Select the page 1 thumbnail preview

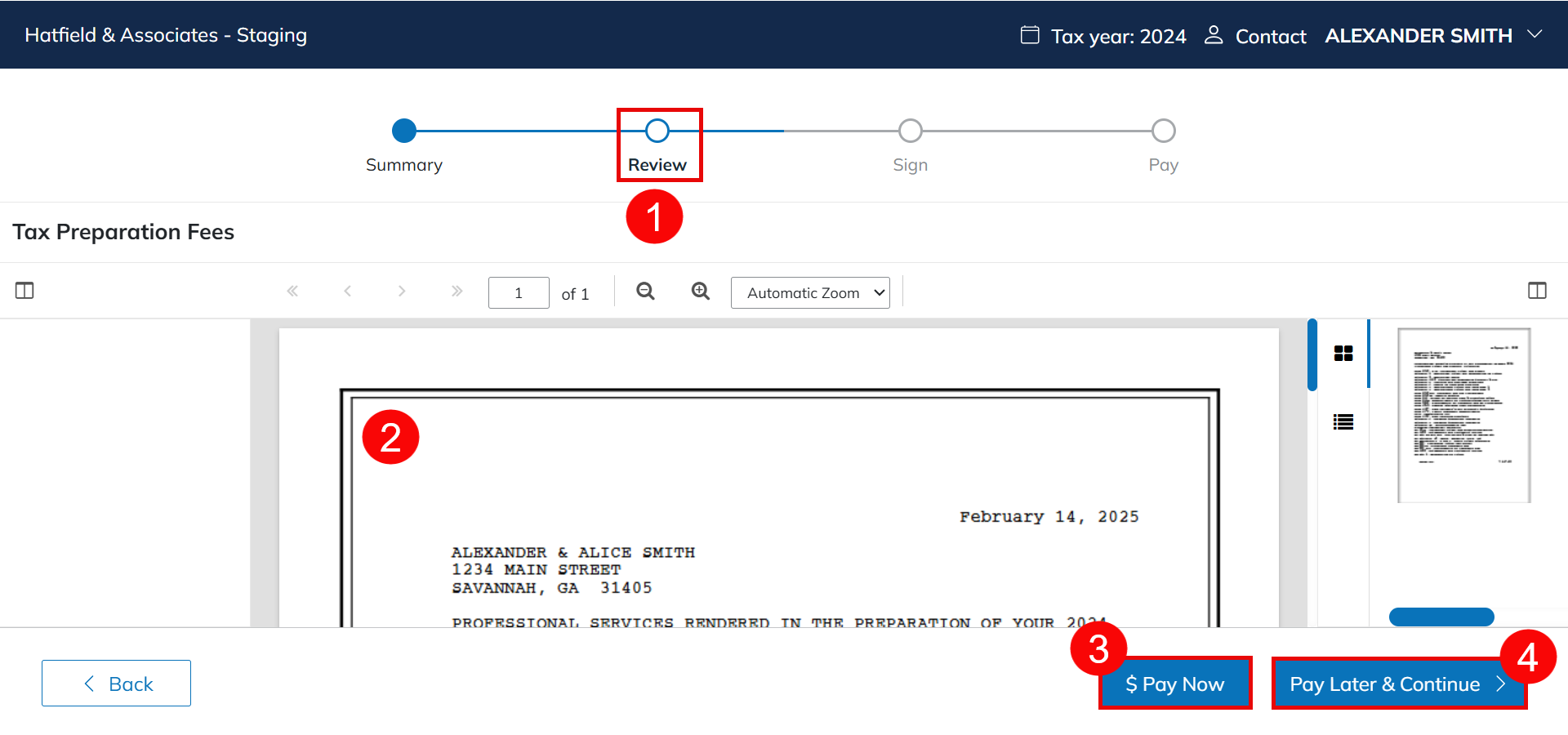pyautogui.click(x=1463, y=415)
